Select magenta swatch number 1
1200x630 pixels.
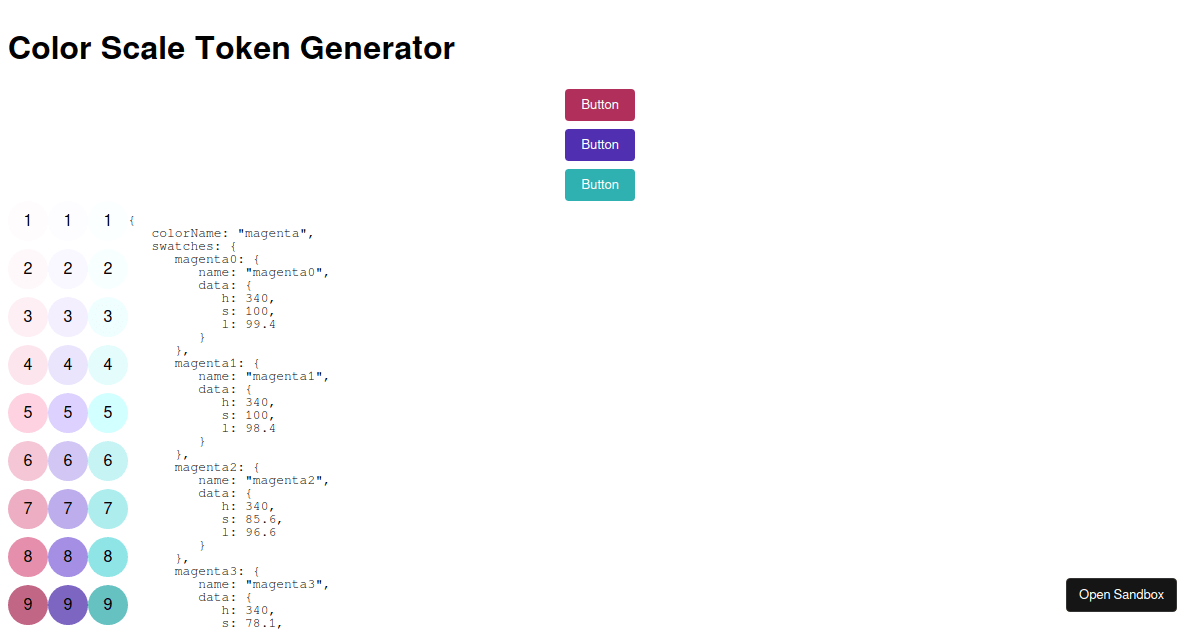(x=27, y=220)
